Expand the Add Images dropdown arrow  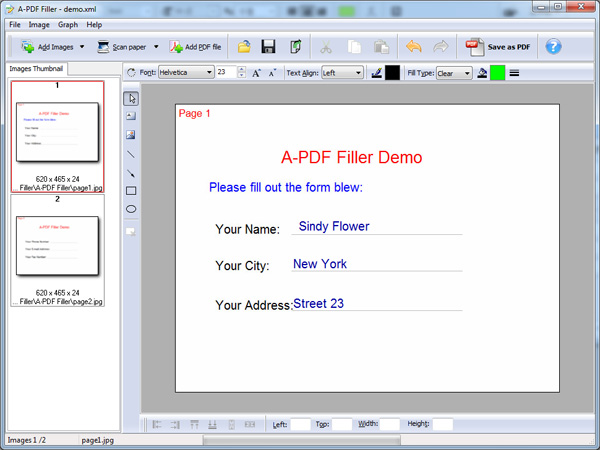tap(82, 47)
